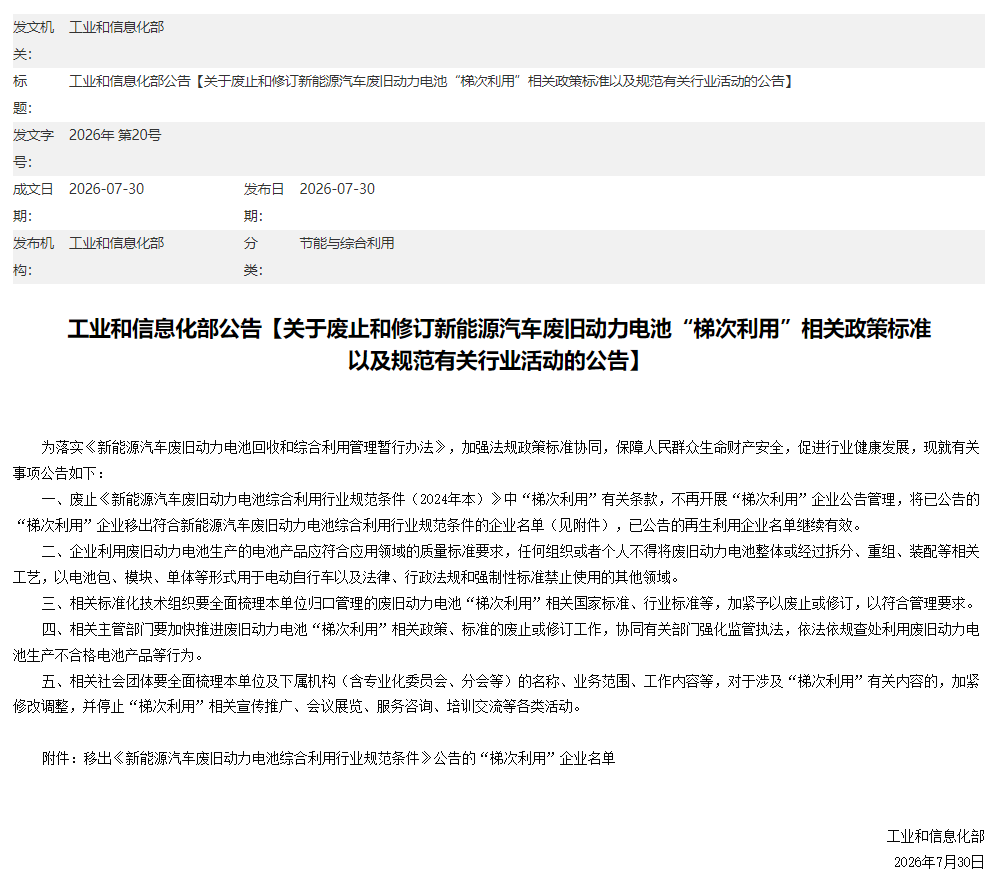Select the document number 2026年 第20号
The image size is (1002, 873).
pos(115,135)
